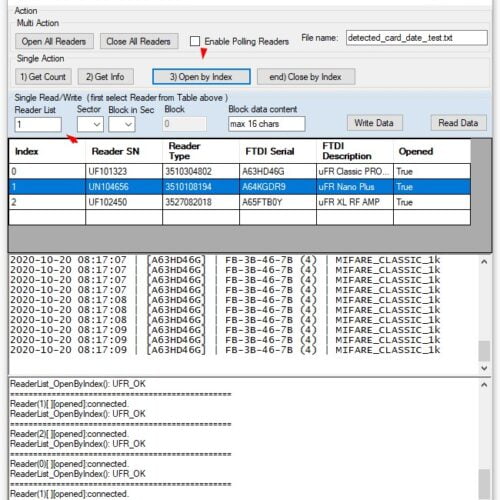500x500 pixels.
Task: Click the card log up arrow
Action: (x=484, y=262)
